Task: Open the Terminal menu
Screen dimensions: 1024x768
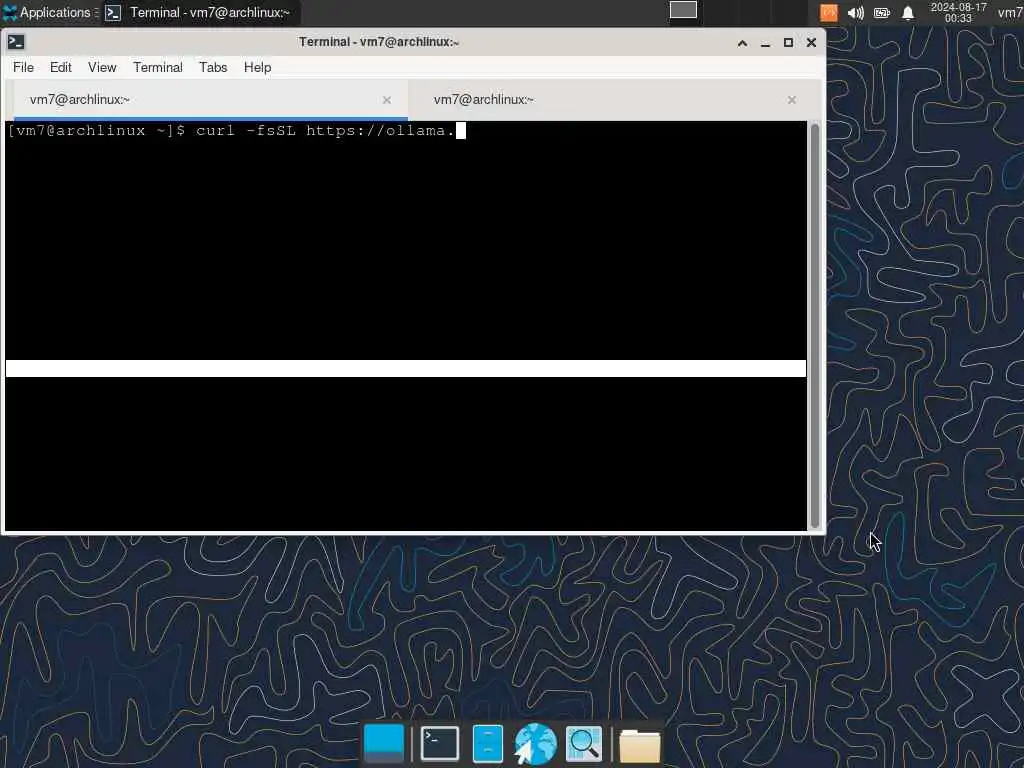Action: click(x=157, y=67)
